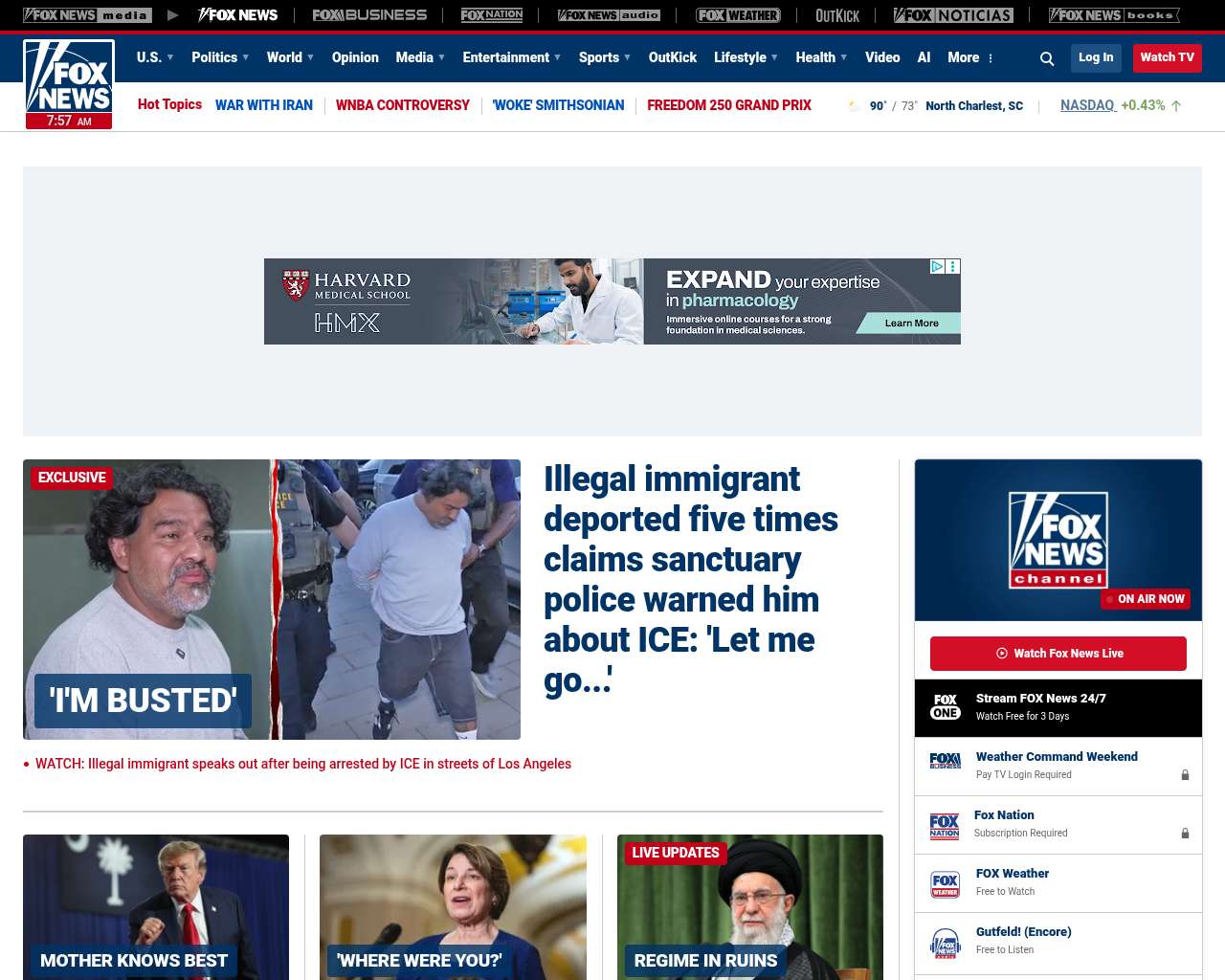Open the AI section
Screen dimensions: 1225x980
click(924, 57)
